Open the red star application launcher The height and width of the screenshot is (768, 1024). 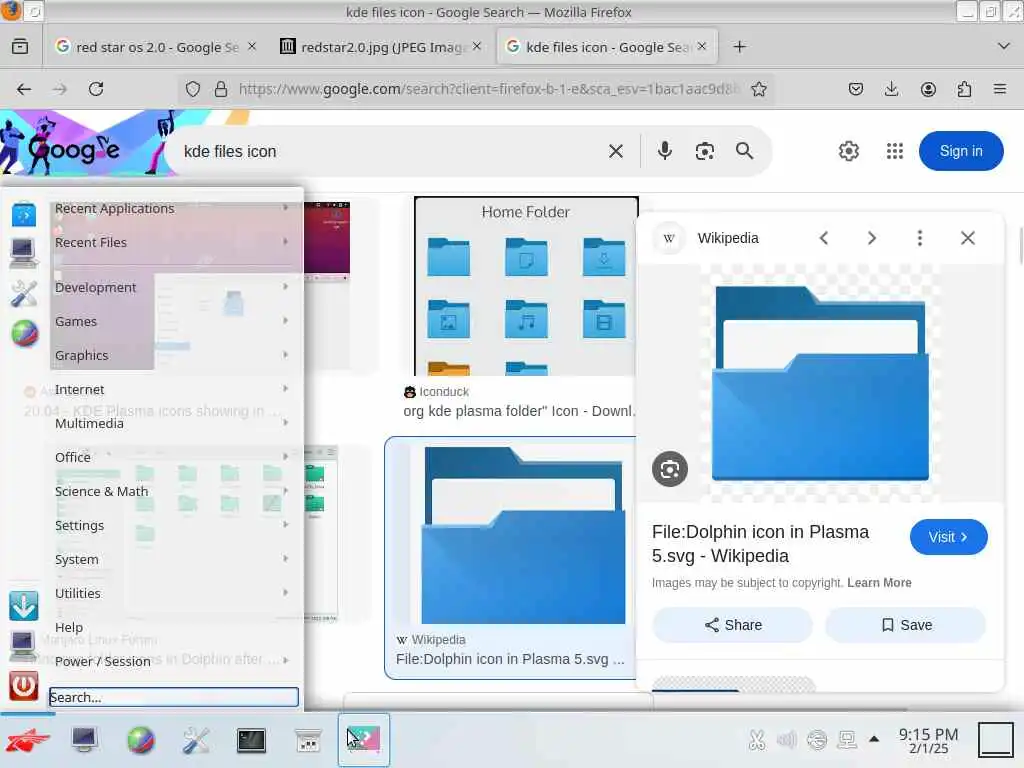27,740
